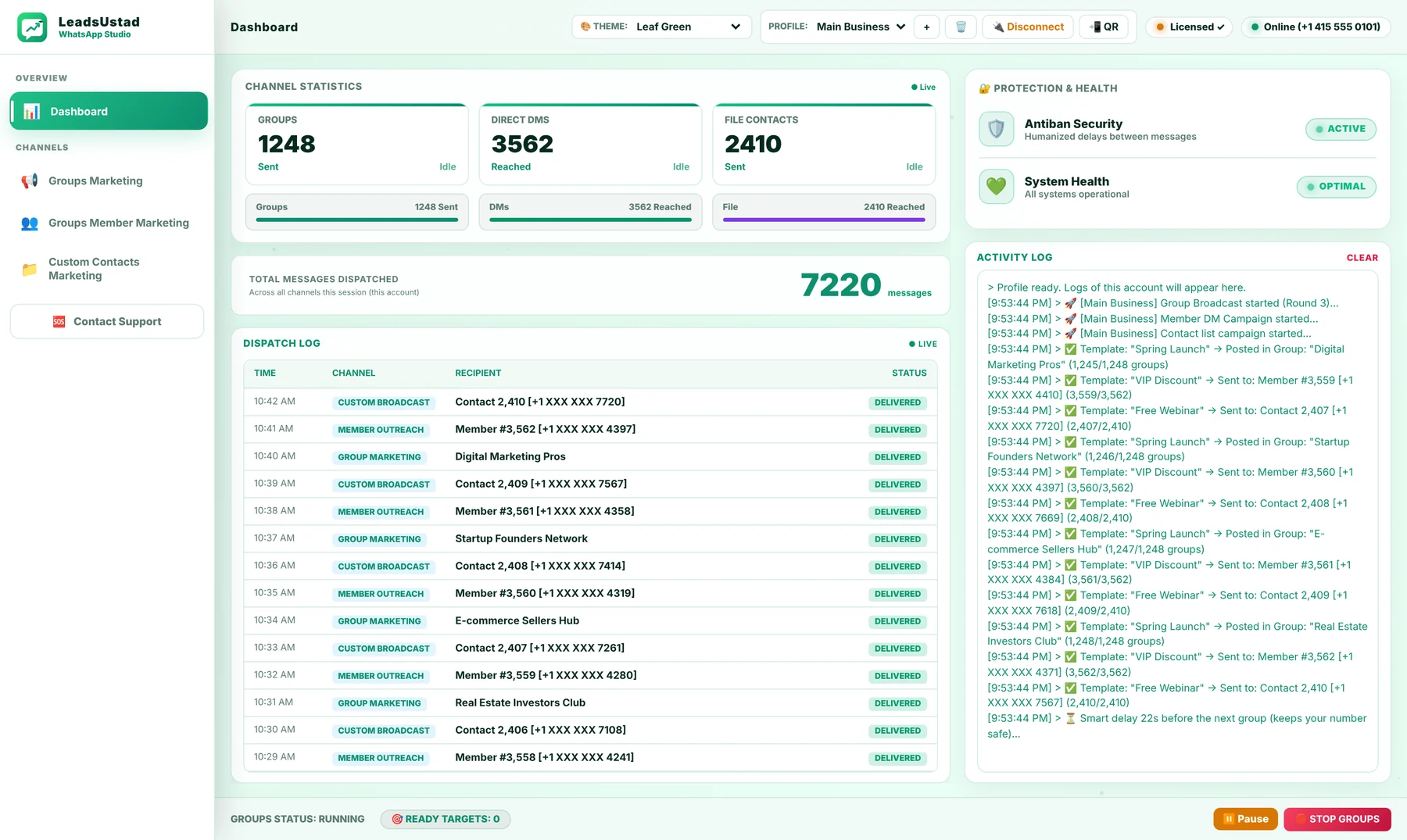Select Dashboard in the sidebar
The width and height of the screenshot is (1407, 840).
point(109,112)
